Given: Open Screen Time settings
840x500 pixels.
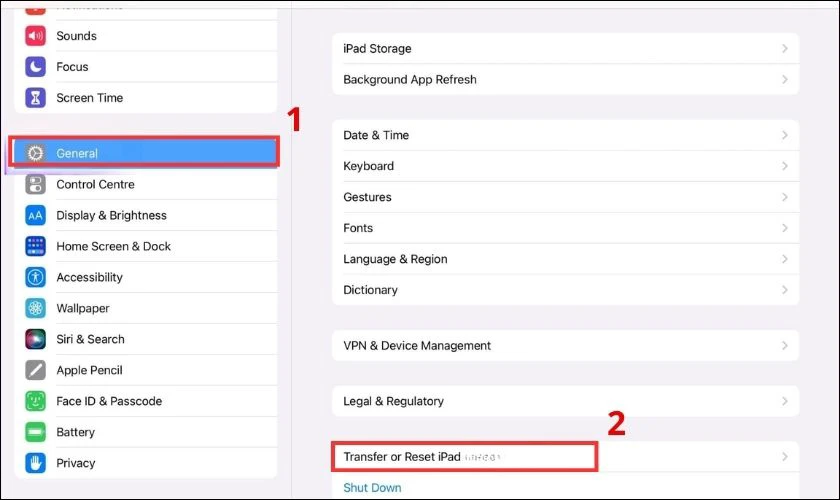Looking at the screenshot, I should point(146,98).
